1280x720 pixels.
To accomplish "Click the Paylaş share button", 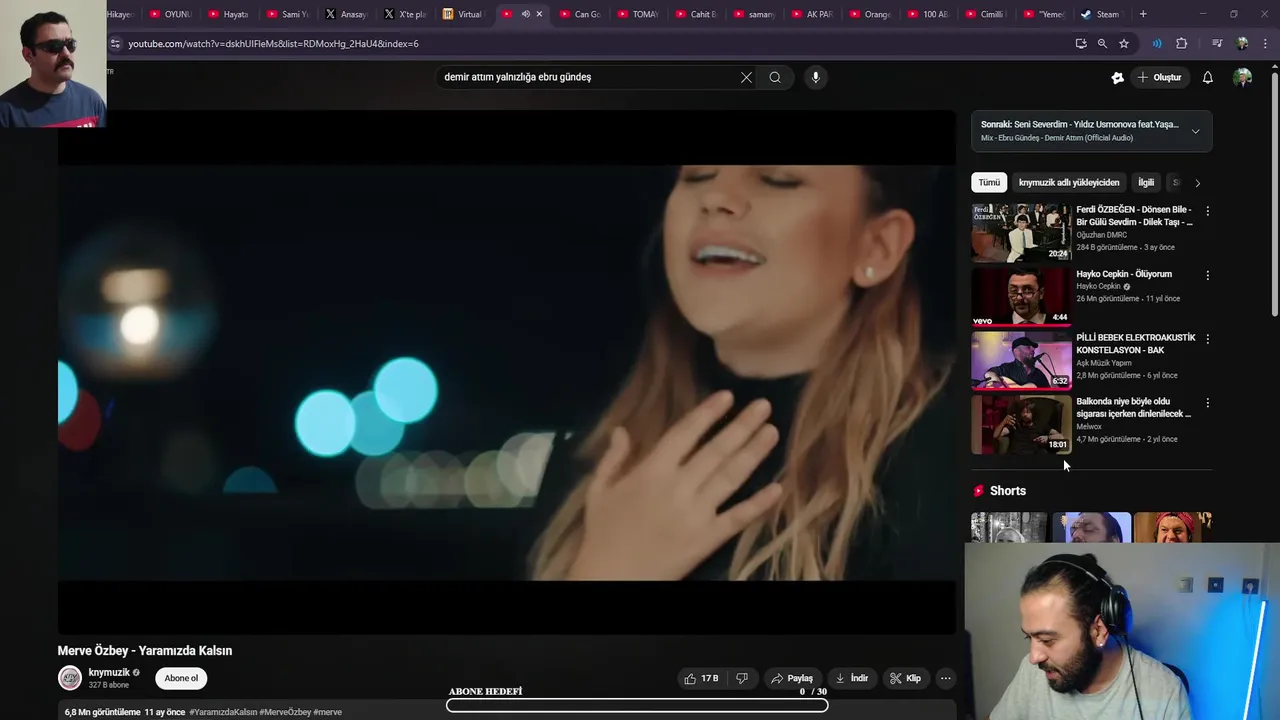I will point(791,678).
